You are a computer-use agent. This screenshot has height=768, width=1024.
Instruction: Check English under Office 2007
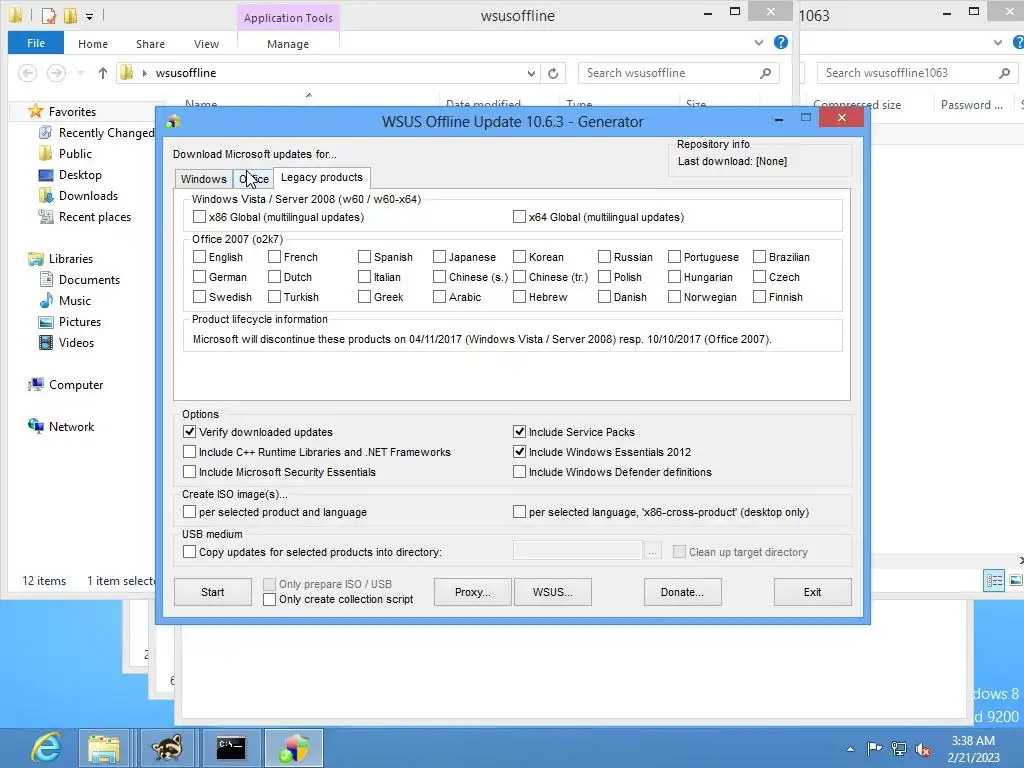coord(199,257)
